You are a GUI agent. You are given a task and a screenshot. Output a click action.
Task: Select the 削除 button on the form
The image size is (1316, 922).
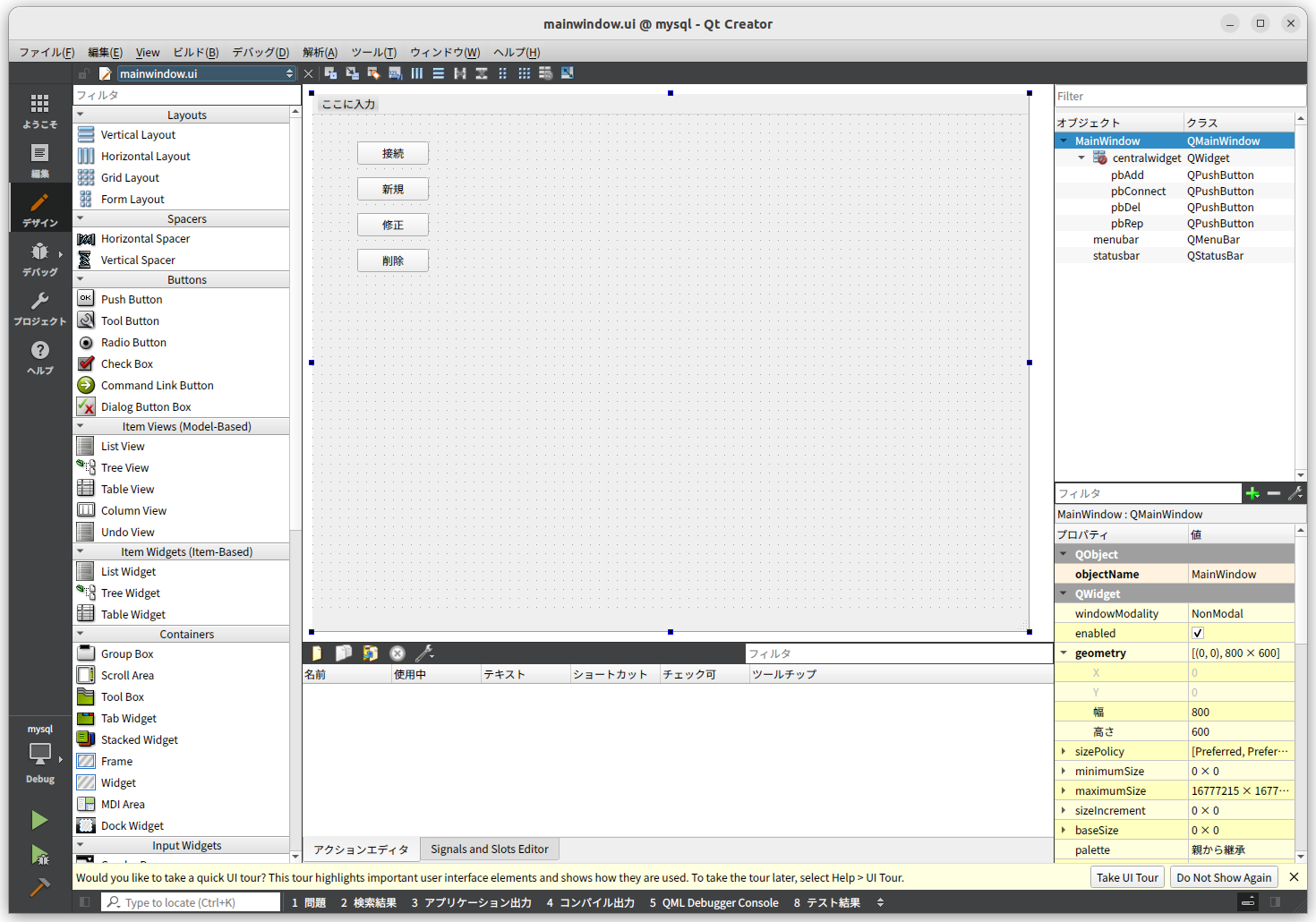(393, 260)
